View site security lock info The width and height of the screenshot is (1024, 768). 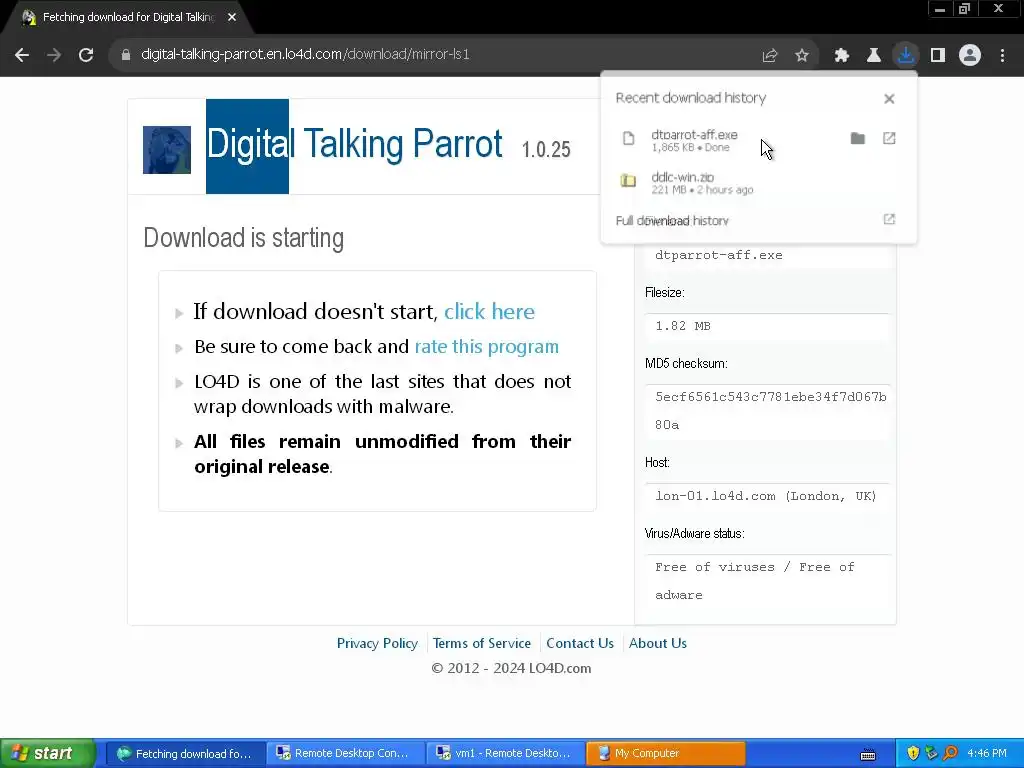pyautogui.click(x=126, y=55)
